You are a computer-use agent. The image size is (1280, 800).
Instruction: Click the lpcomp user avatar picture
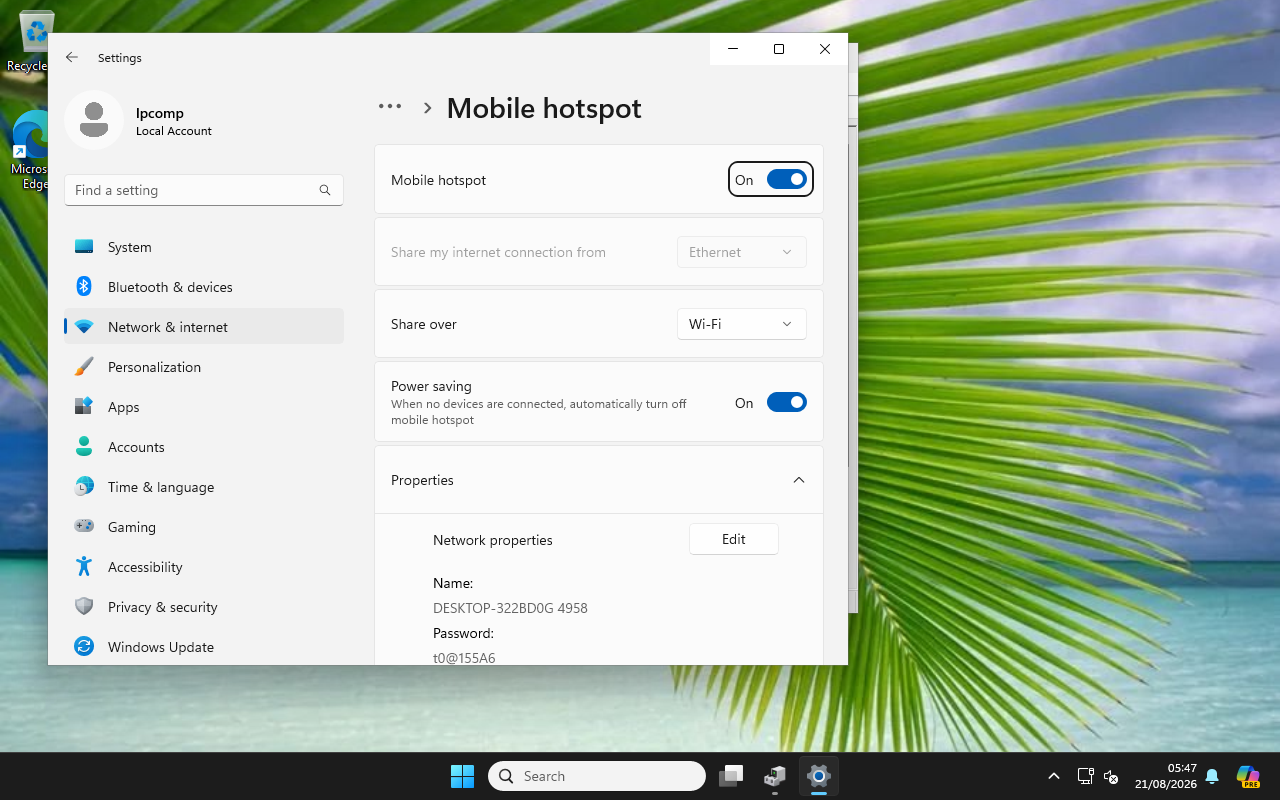tap(94, 120)
